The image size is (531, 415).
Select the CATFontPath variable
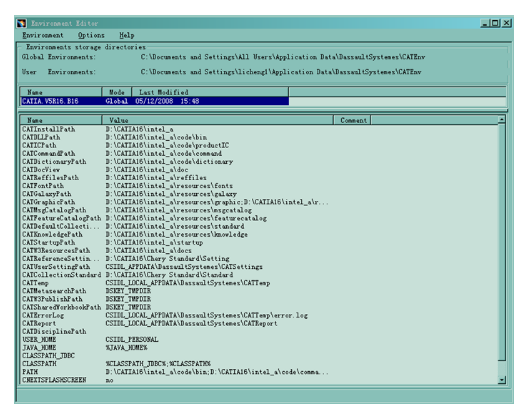[43, 186]
